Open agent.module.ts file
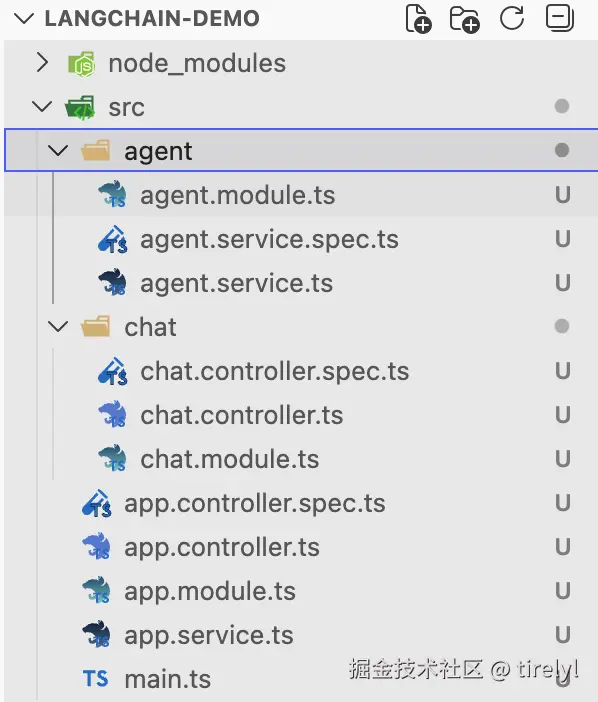This screenshot has width=598, height=702. (x=301, y=195)
